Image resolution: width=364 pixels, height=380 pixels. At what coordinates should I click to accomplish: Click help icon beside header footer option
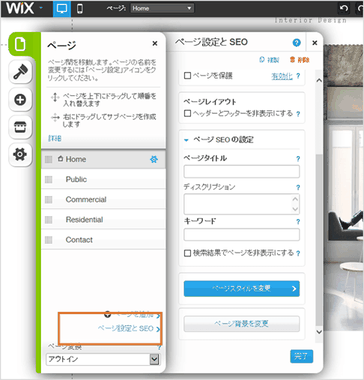(x=298, y=114)
